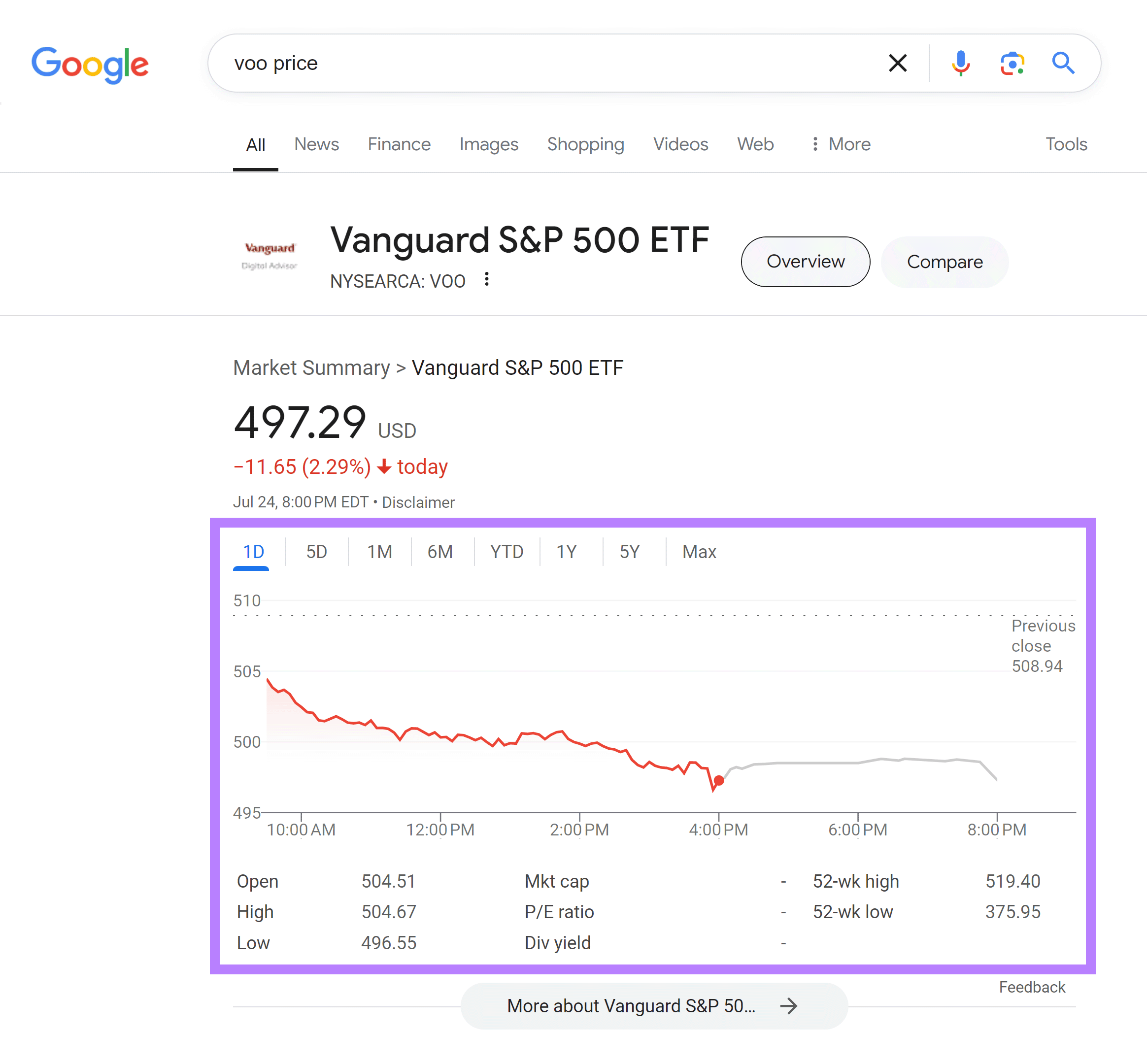Click the search magnifier icon

[1063, 64]
